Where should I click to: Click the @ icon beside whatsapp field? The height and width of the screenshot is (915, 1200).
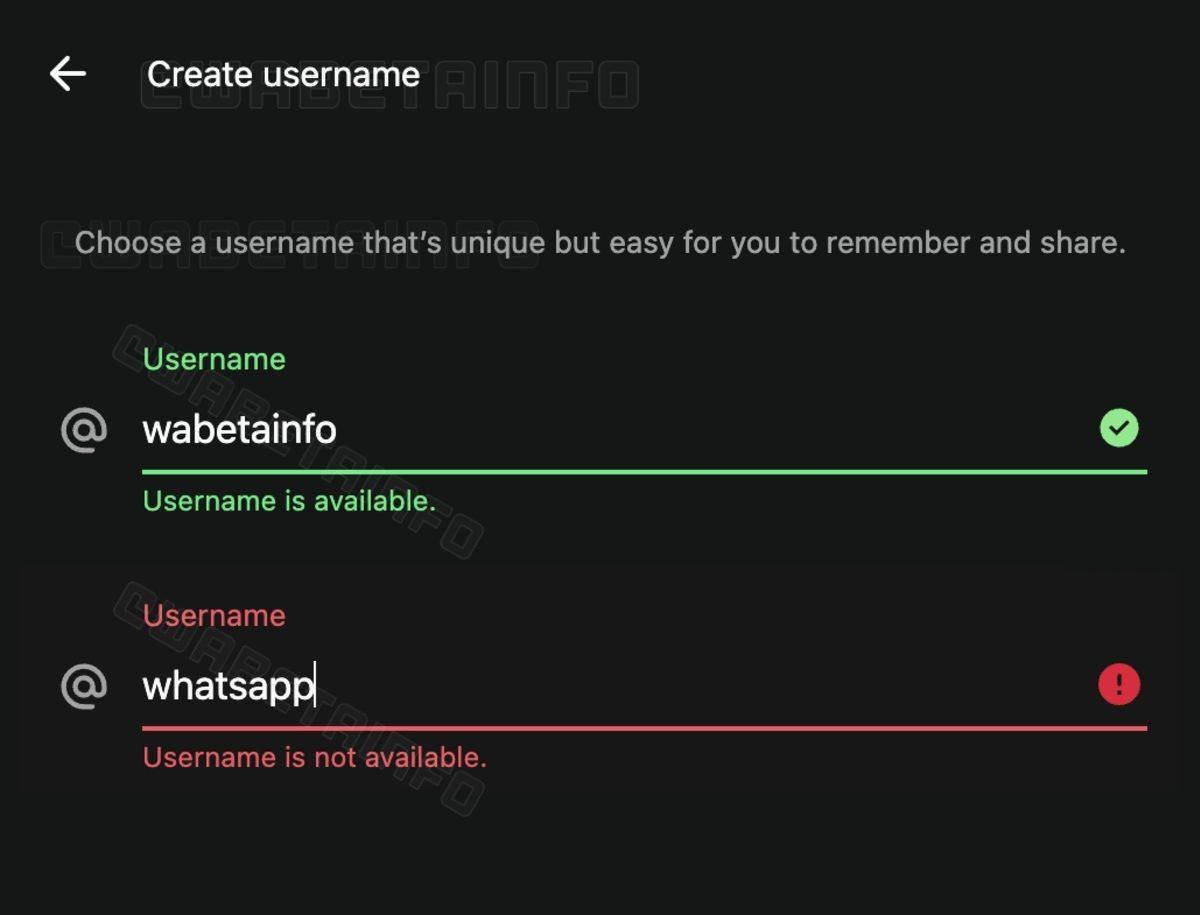pyautogui.click(x=86, y=686)
